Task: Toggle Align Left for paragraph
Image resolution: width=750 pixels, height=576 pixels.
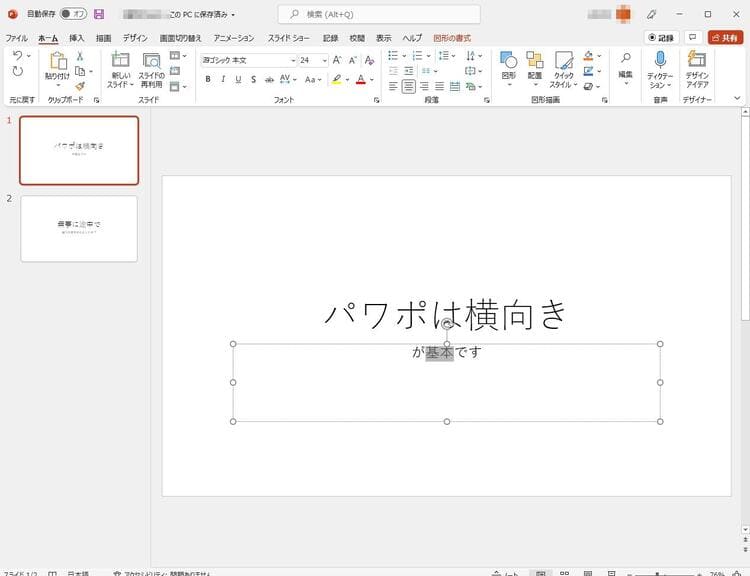Action: tap(393, 87)
